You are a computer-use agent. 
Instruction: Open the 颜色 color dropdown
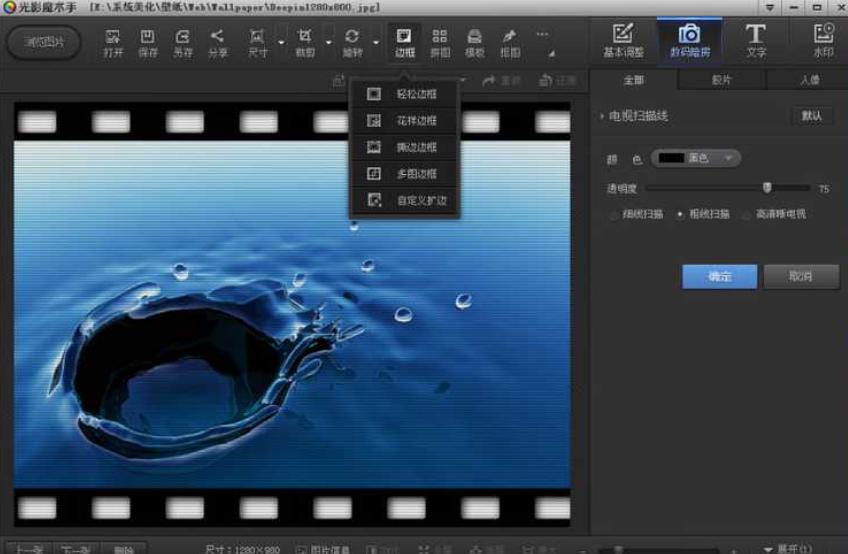point(696,158)
